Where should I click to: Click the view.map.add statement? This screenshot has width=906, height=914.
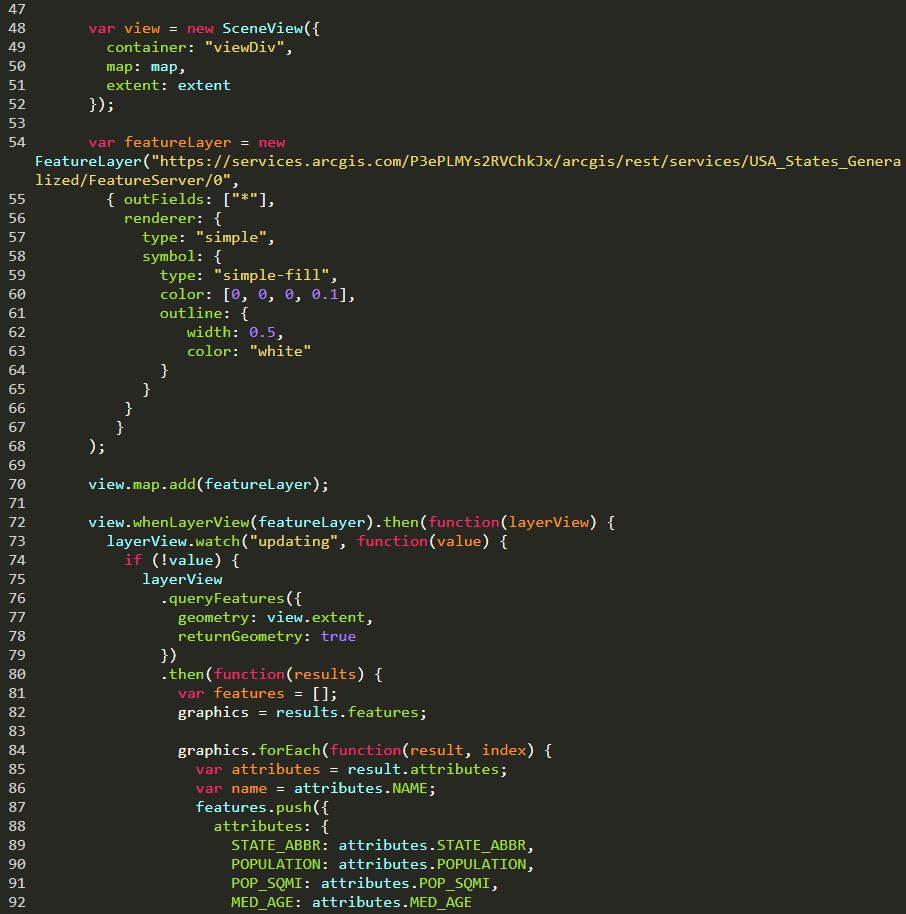pyautogui.click(x=208, y=484)
